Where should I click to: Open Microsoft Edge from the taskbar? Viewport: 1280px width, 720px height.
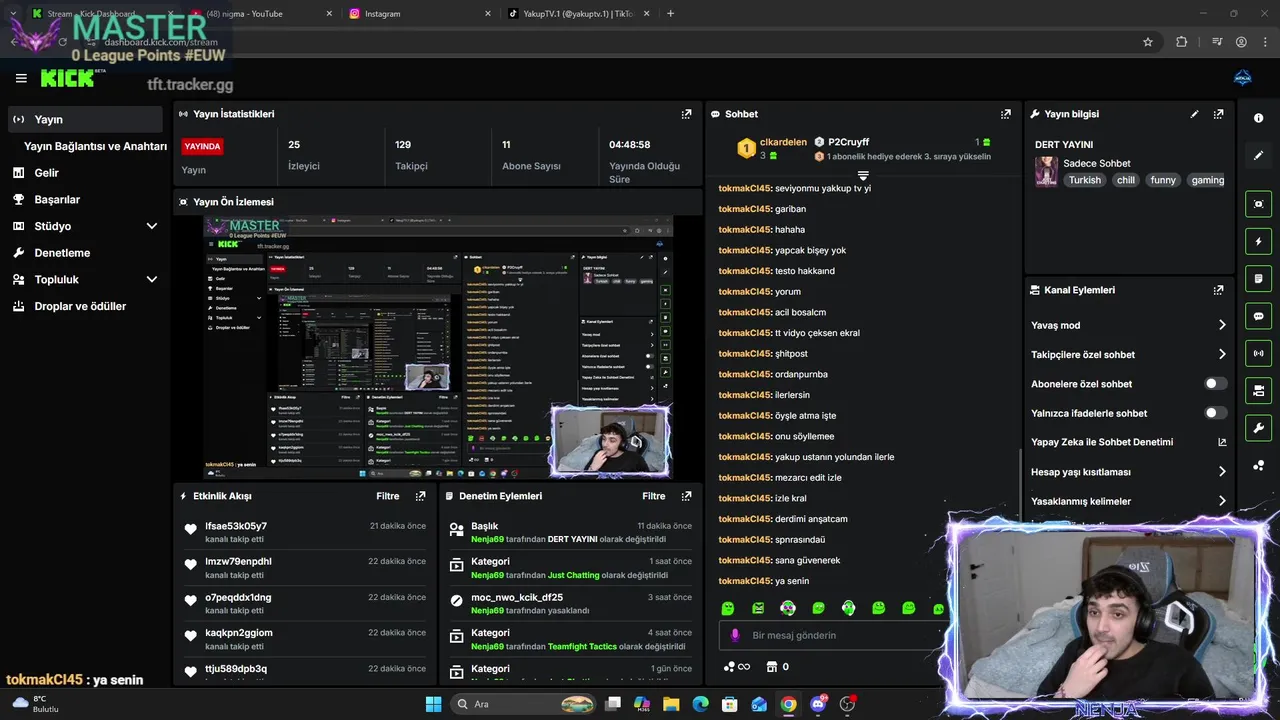(700, 704)
